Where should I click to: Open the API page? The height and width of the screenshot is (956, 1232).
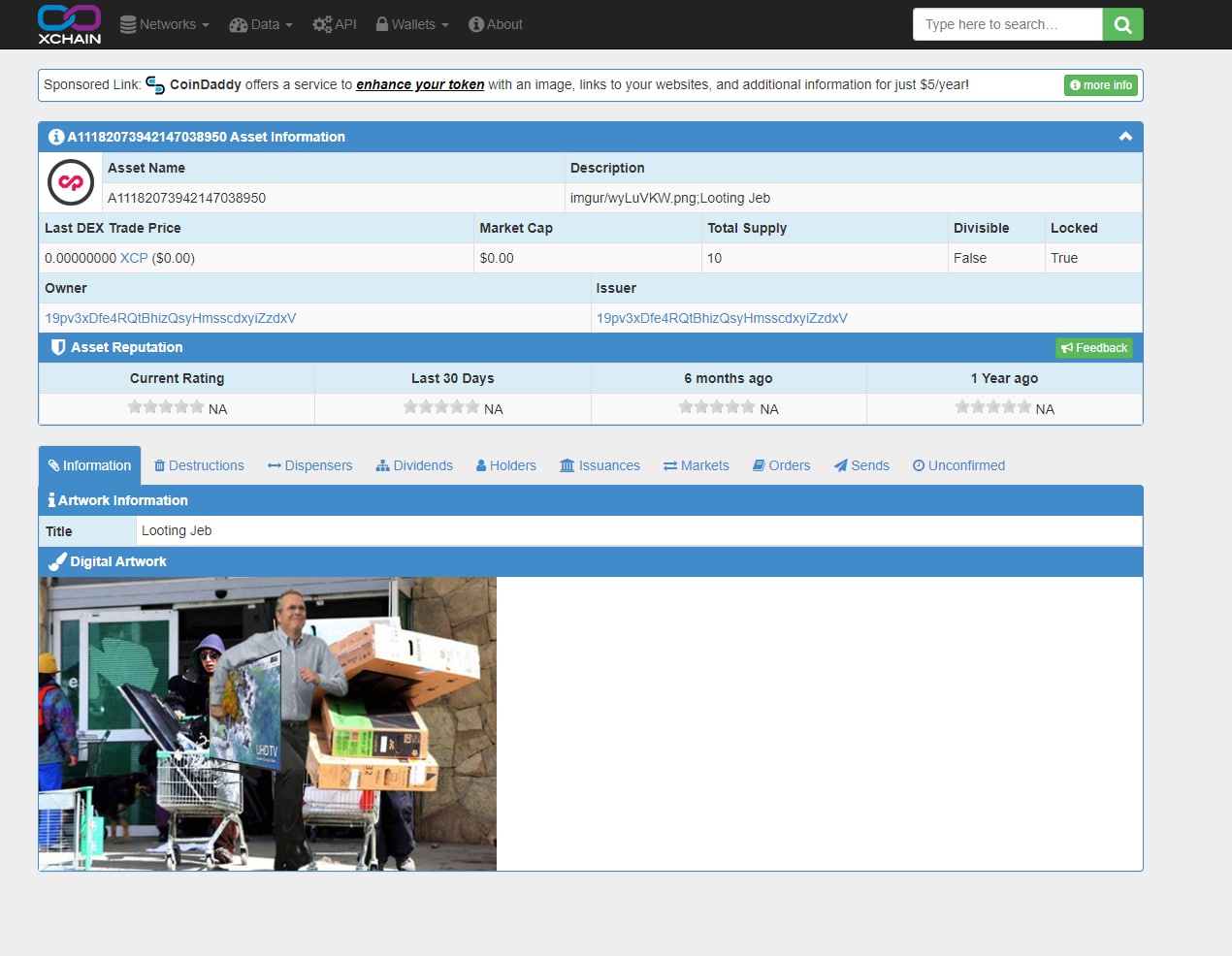pyautogui.click(x=335, y=24)
